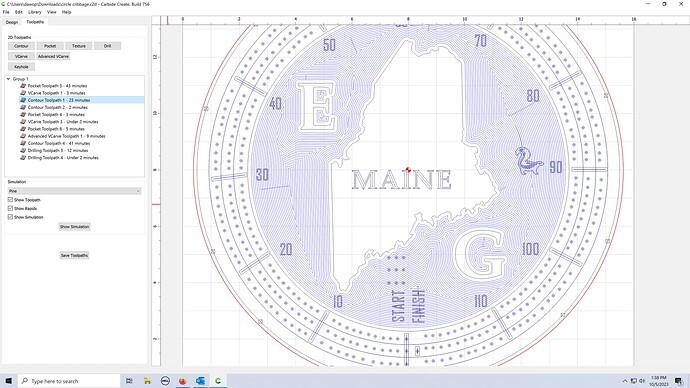Screen dimensions: 690x388
Task: Click the Drilling Toolpath 3 icon
Action: [x=23, y=150]
